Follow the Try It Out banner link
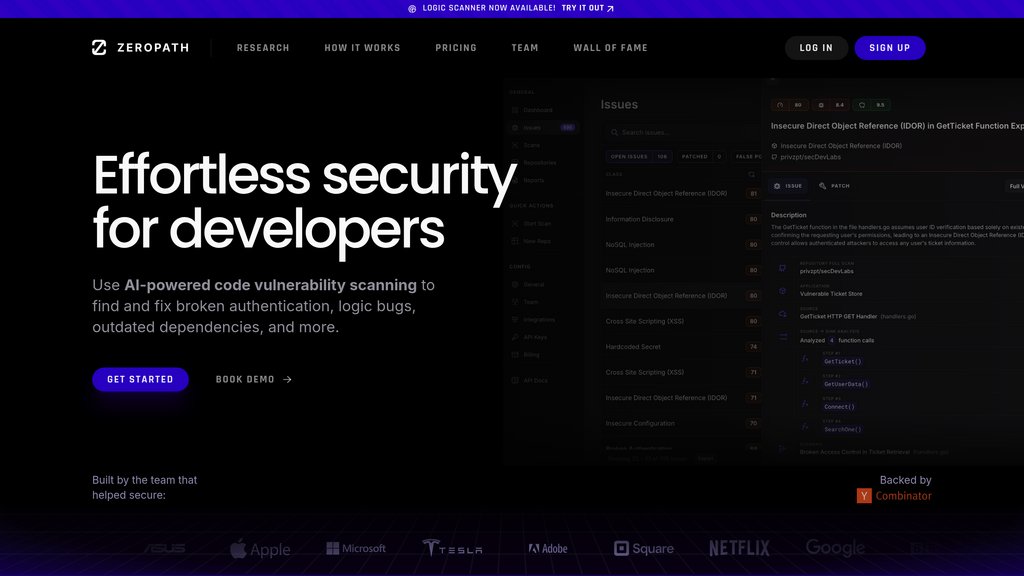Screen dimensions: 1024x576 pos(588,8)
